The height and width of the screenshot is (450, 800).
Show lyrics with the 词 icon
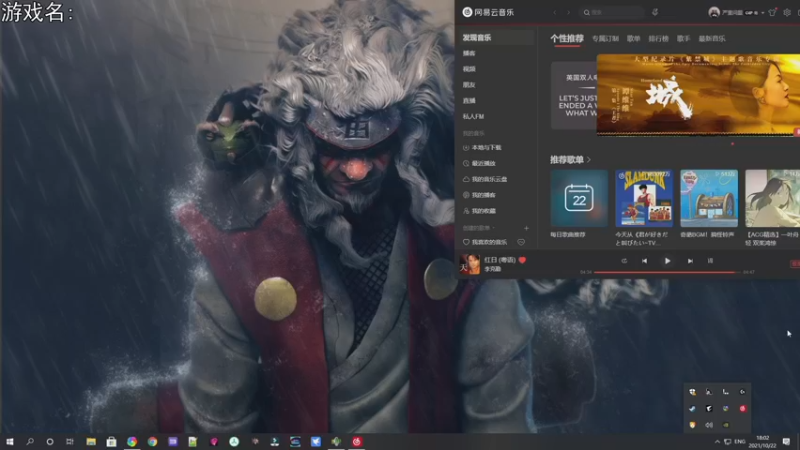click(710, 261)
